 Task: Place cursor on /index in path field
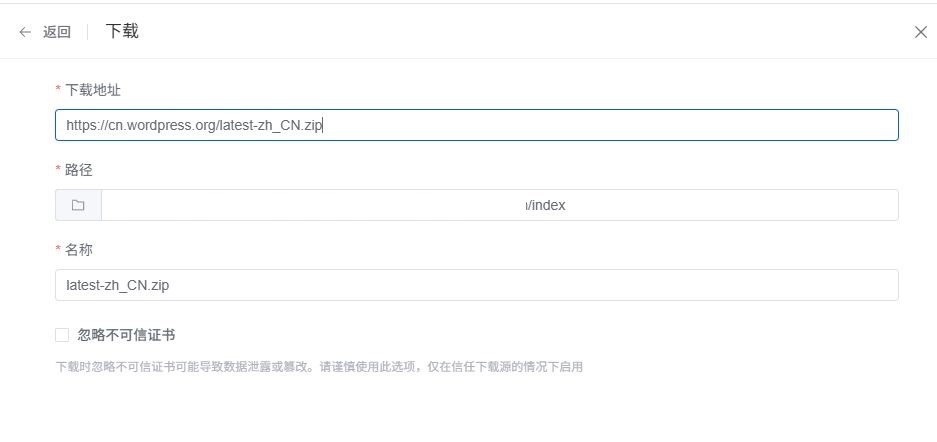point(546,205)
